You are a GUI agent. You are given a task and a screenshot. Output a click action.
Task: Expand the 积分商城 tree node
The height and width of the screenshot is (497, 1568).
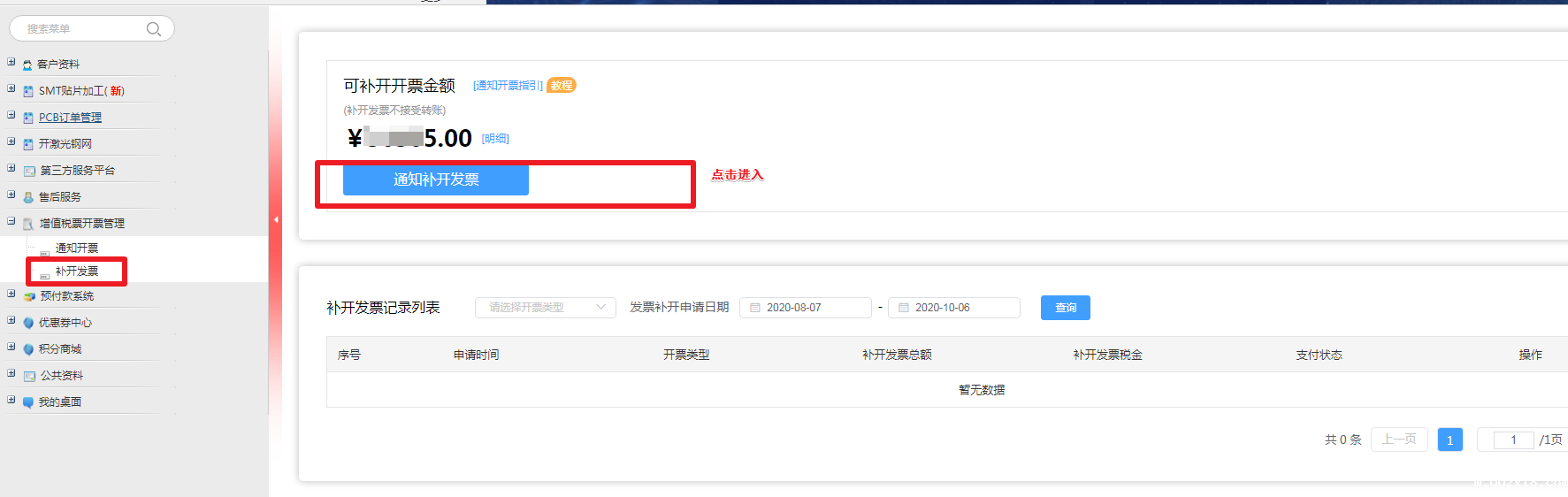pyautogui.click(x=11, y=348)
